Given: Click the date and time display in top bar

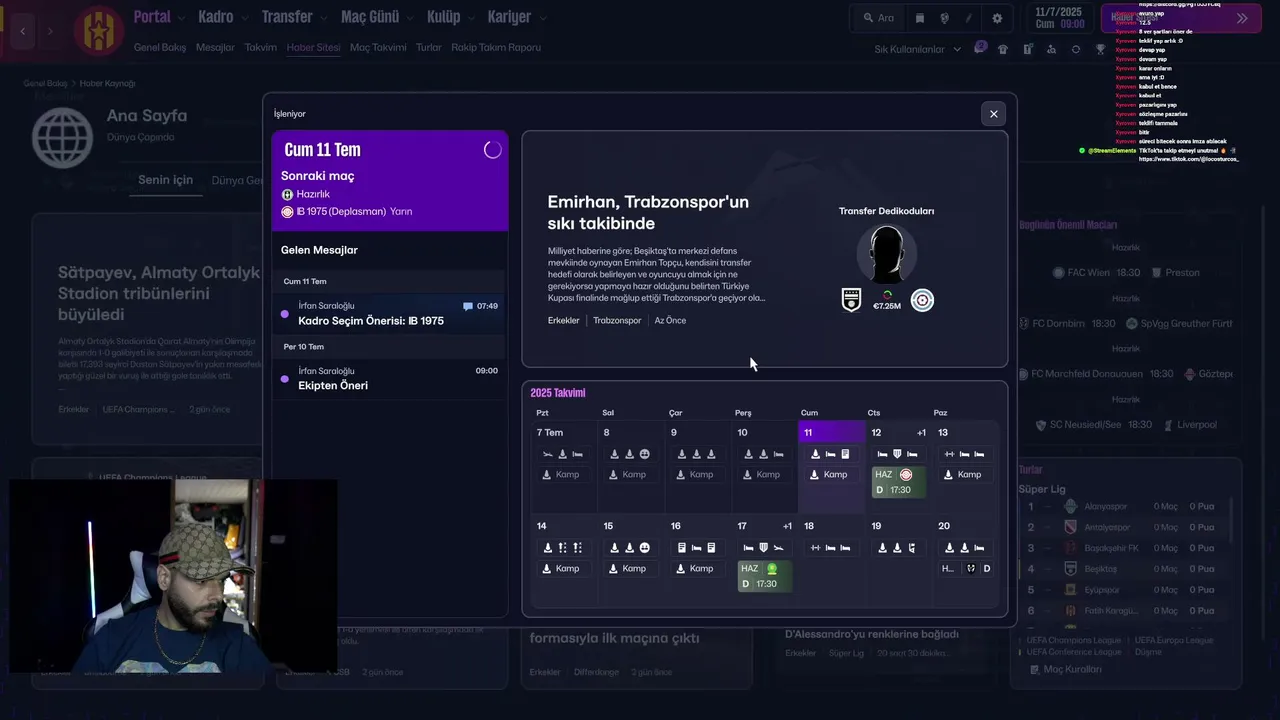Looking at the screenshot, I should click(x=1059, y=18).
